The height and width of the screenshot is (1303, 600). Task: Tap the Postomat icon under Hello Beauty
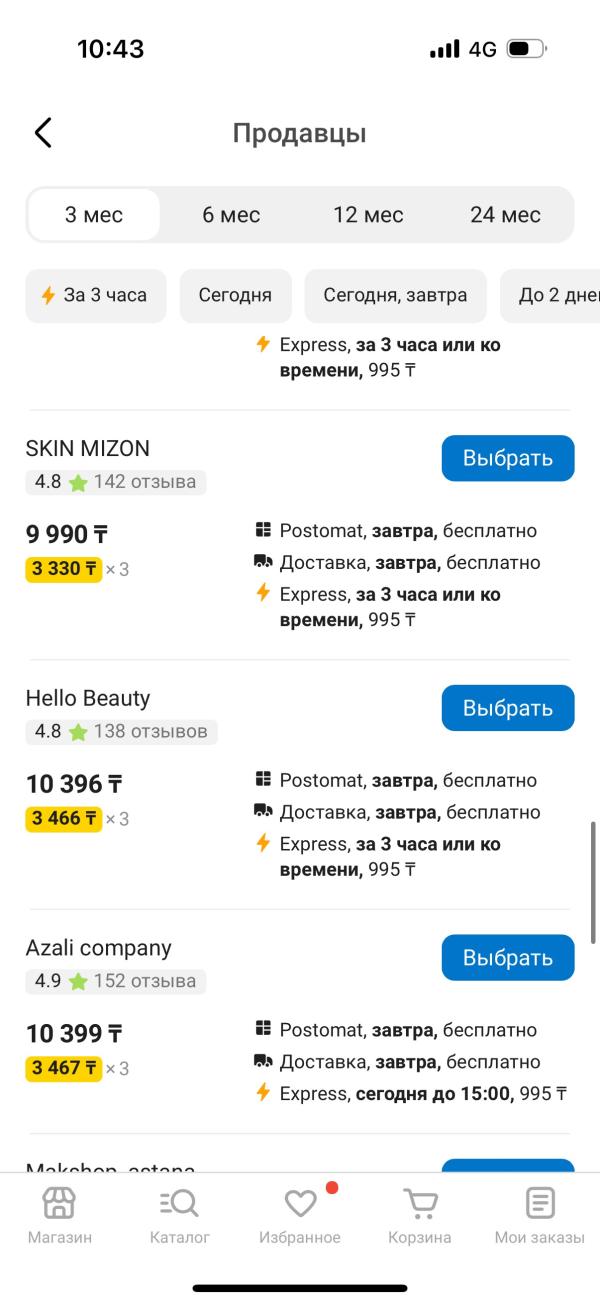point(263,779)
